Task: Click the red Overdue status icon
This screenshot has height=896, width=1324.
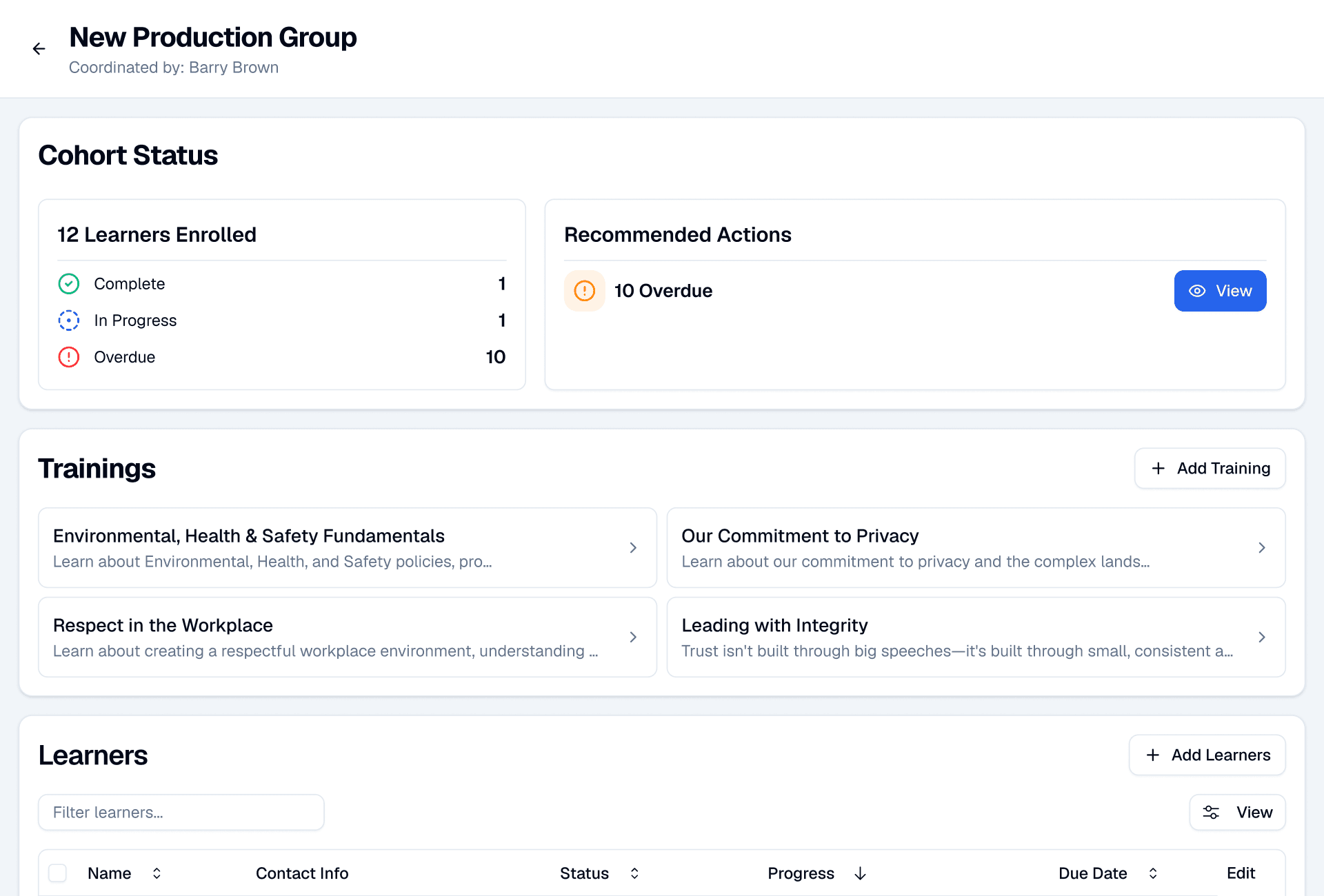Action: (x=68, y=357)
